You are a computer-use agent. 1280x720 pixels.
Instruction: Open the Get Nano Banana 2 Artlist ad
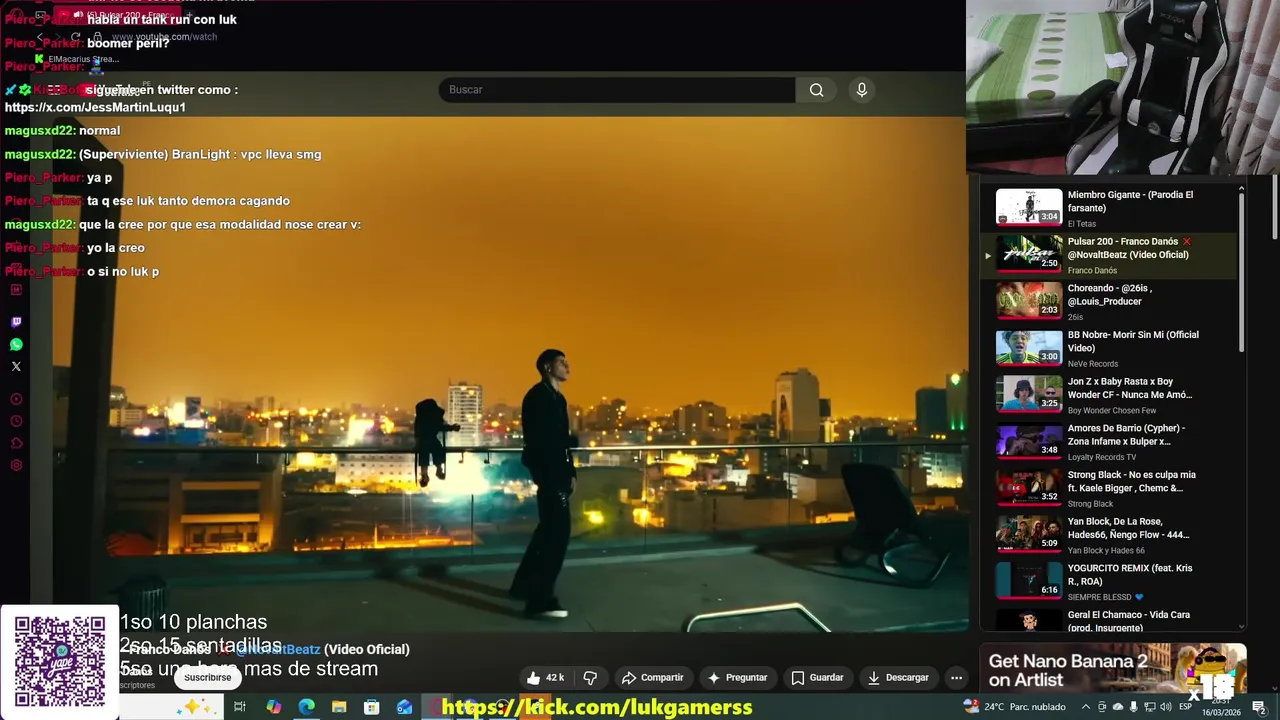1113,669
